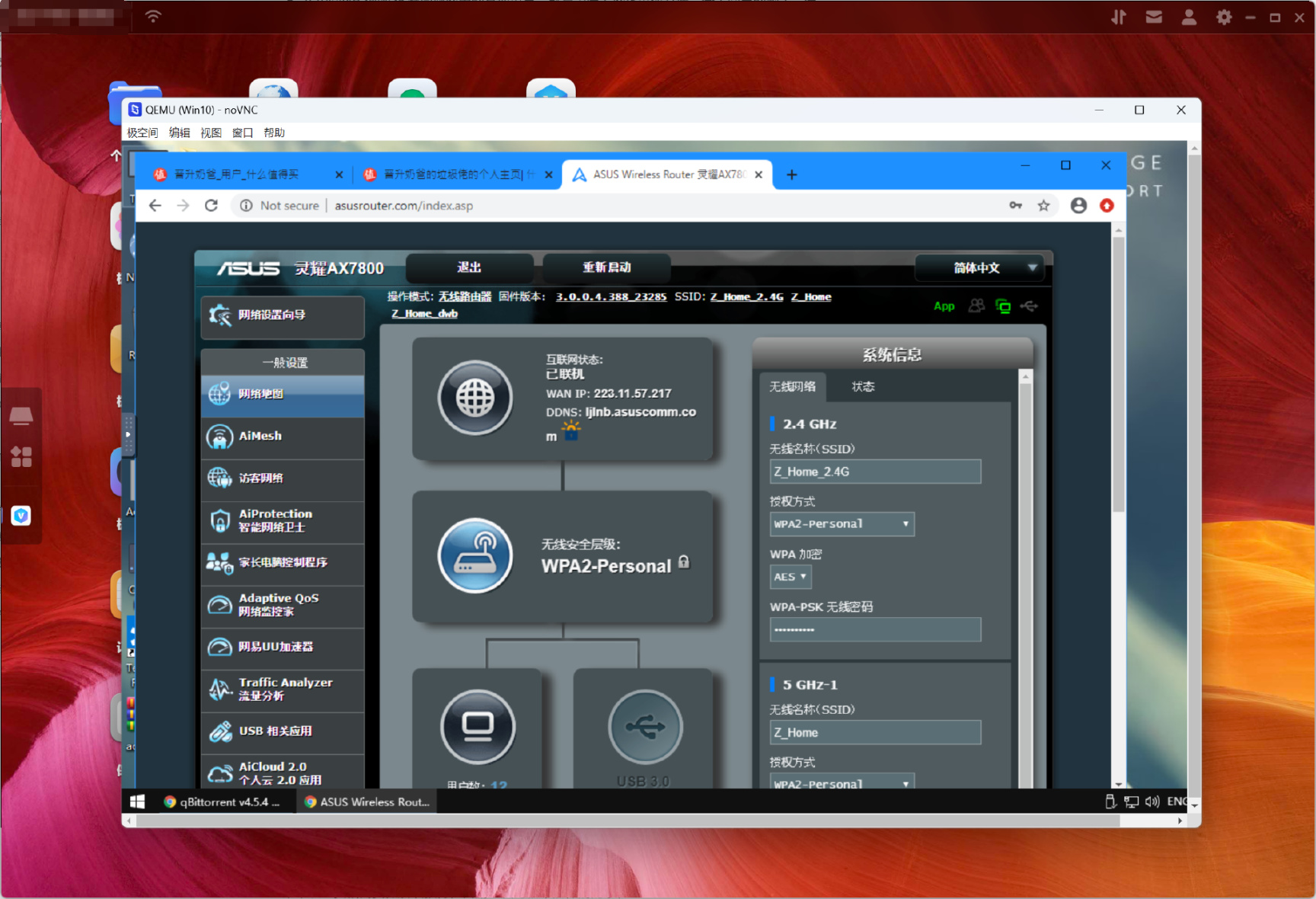Click the firmware version 3.0.0.4.388_23285 link
The height and width of the screenshot is (899, 1316).
(611, 296)
